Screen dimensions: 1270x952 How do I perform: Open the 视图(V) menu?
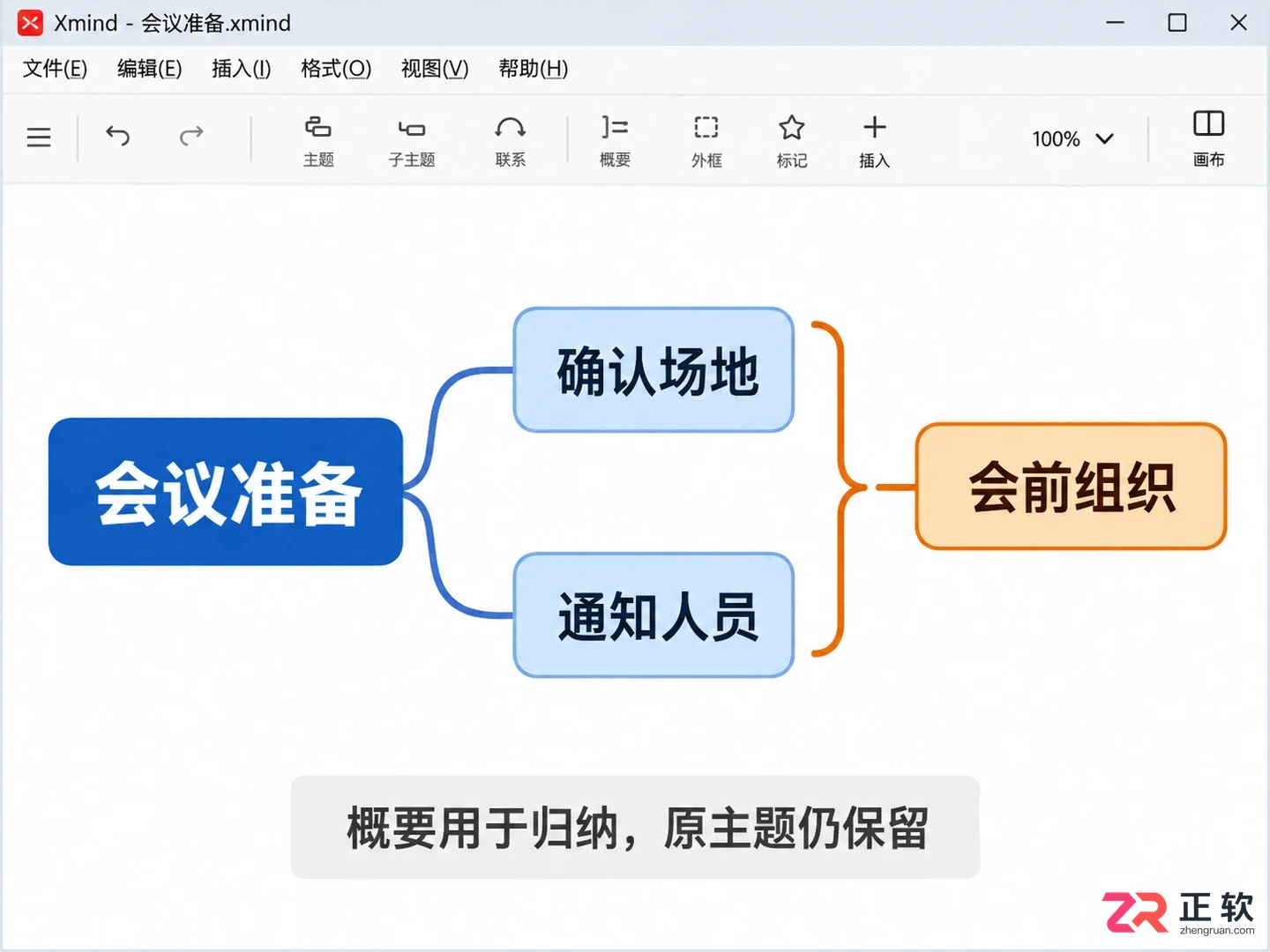(435, 69)
